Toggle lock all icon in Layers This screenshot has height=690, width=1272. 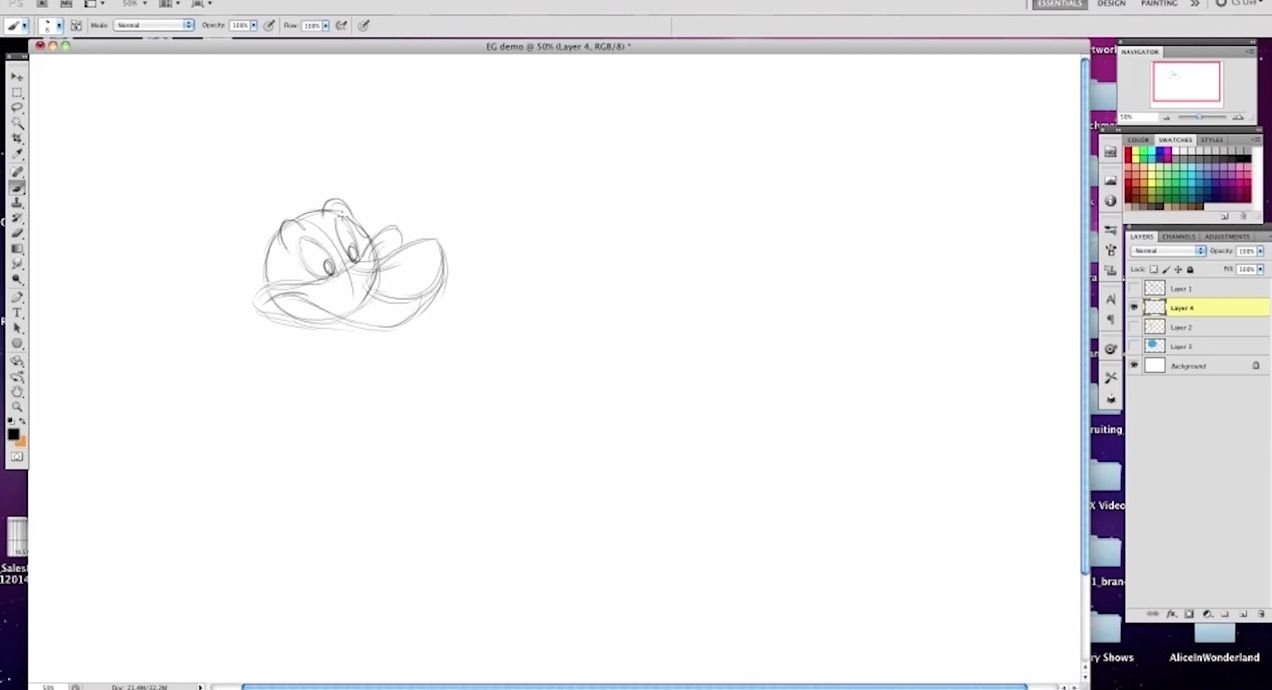pyautogui.click(x=1190, y=269)
